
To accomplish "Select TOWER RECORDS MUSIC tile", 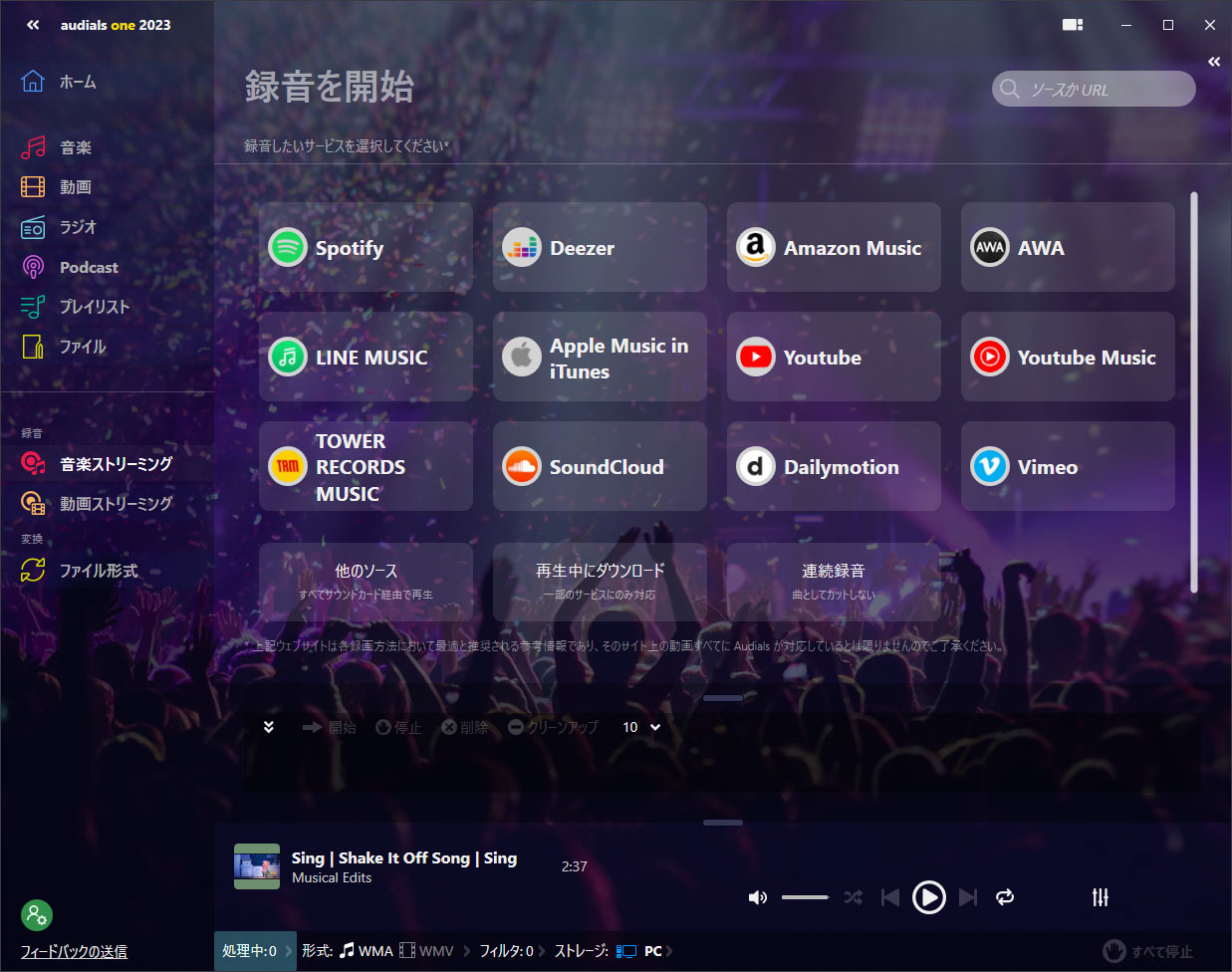I will (x=366, y=466).
